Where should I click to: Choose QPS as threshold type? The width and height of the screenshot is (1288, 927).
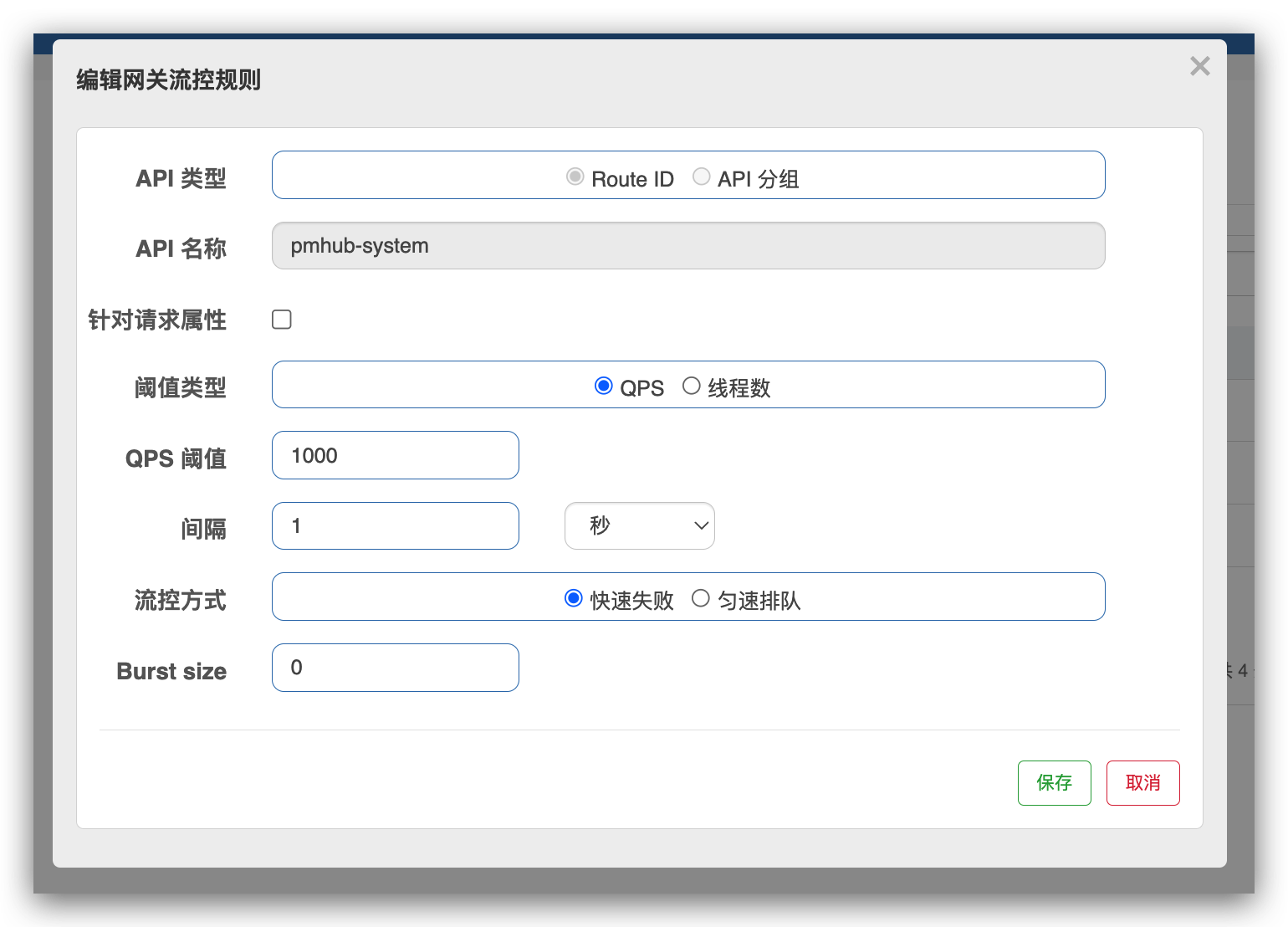(603, 386)
